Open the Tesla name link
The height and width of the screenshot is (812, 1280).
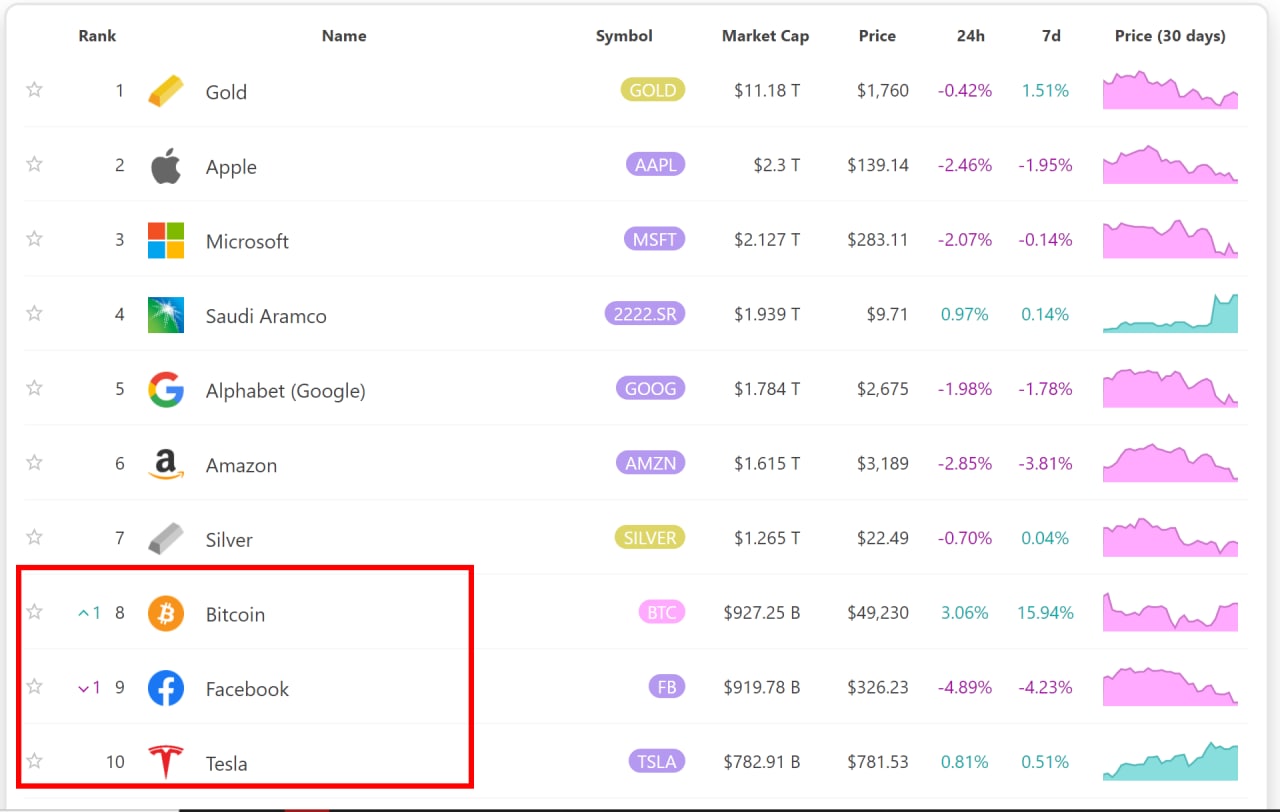point(226,764)
